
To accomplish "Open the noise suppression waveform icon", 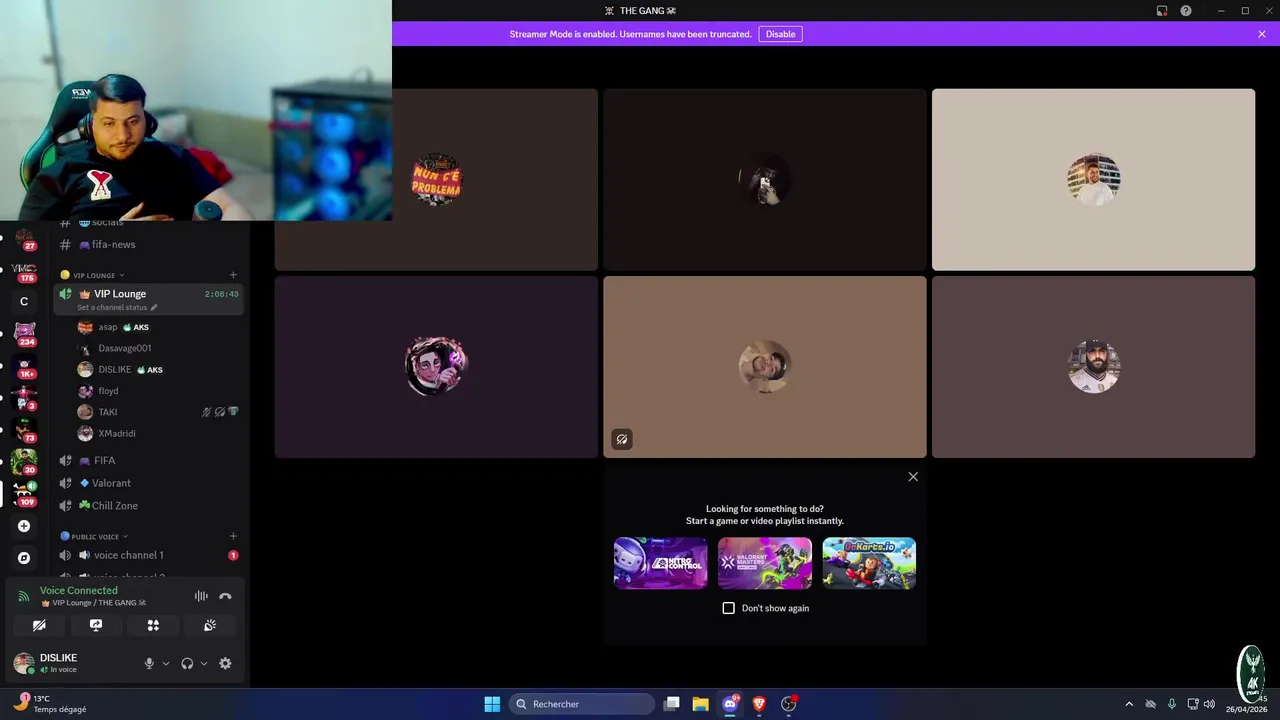I will pos(201,596).
